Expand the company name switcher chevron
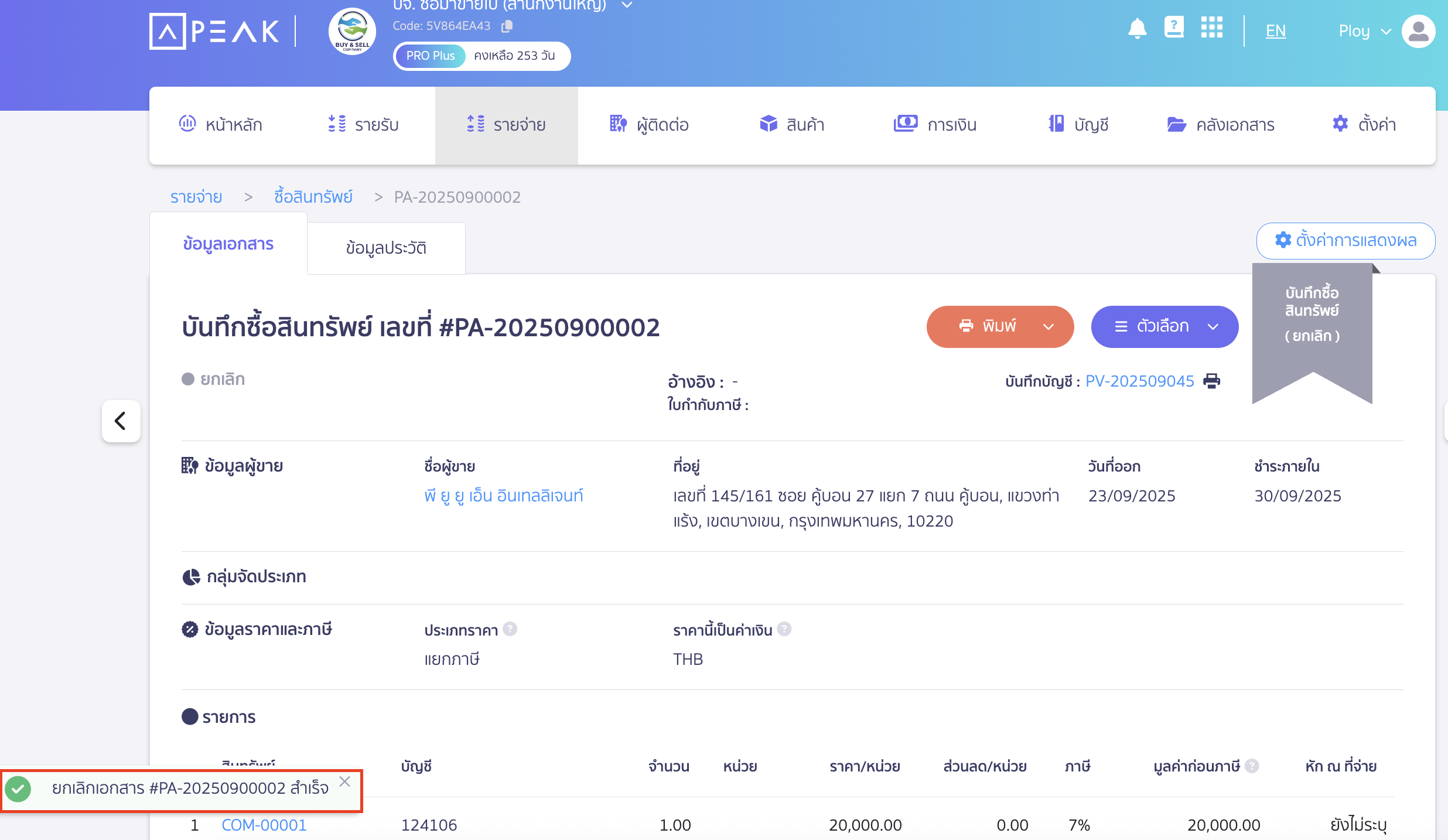 (x=627, y=5)
